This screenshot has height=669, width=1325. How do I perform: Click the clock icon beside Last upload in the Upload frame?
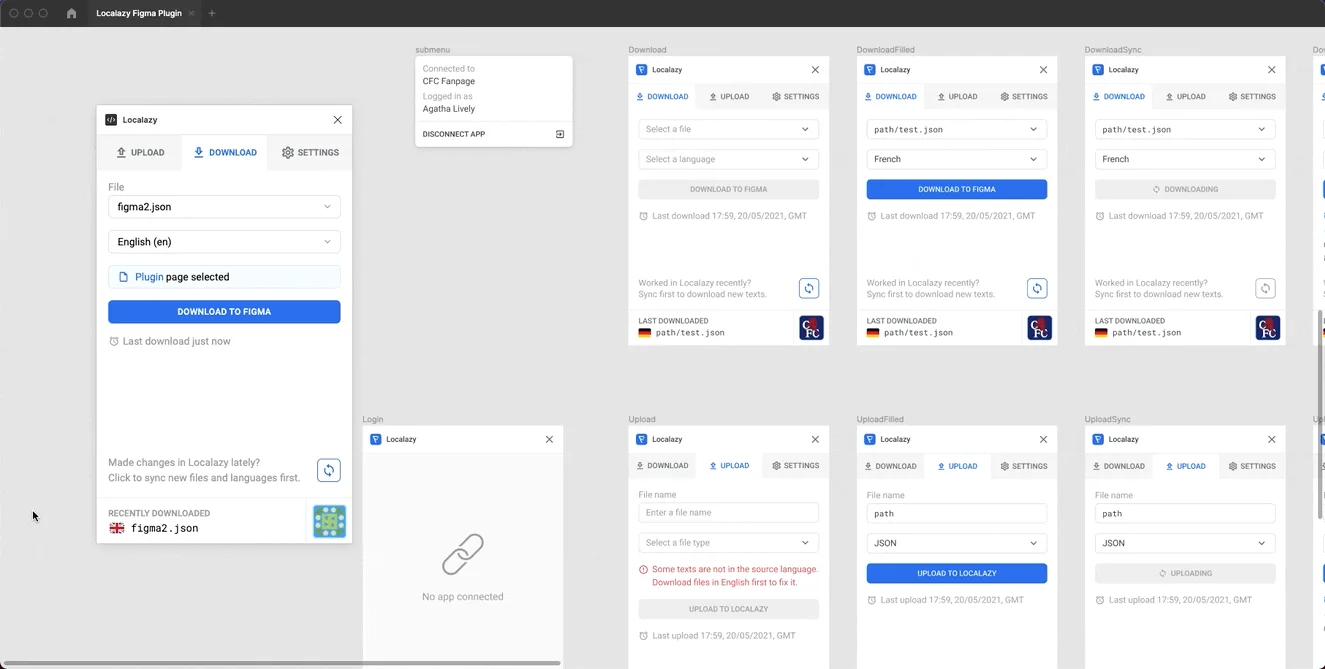(643, 636)
